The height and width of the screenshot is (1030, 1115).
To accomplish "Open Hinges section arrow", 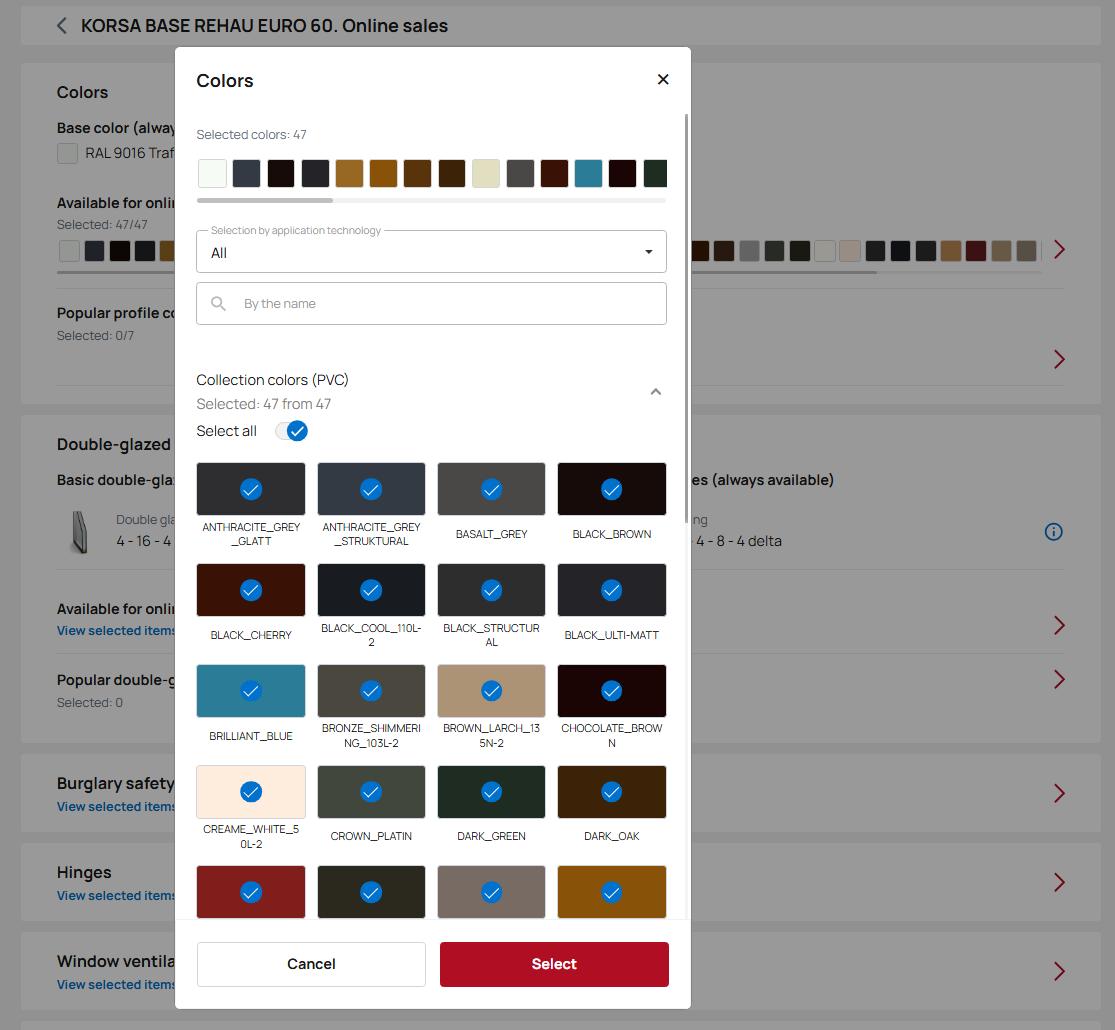I will pyautogui.click(x=1059, y=882).
